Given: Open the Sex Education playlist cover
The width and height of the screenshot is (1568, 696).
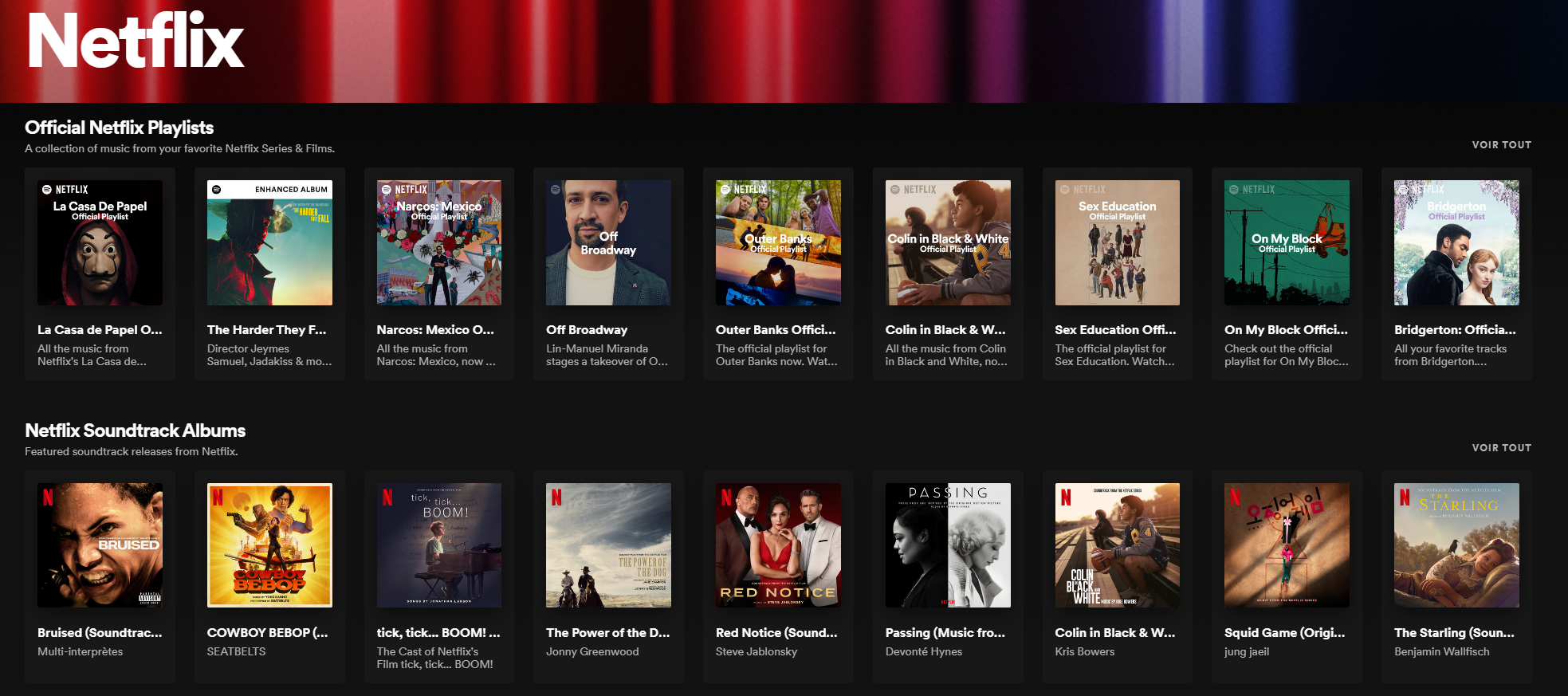Looking at the screenshot, I should (x=1118, y=242).
